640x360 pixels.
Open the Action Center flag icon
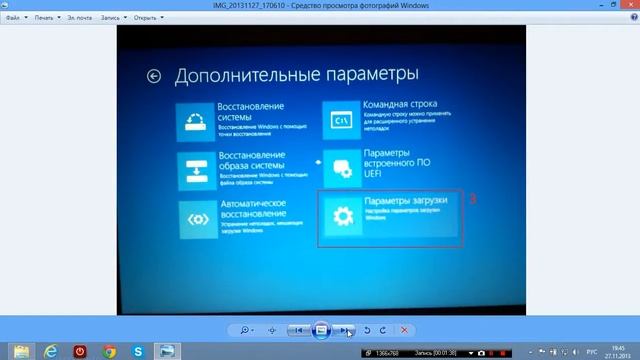[x=542, y=352]
